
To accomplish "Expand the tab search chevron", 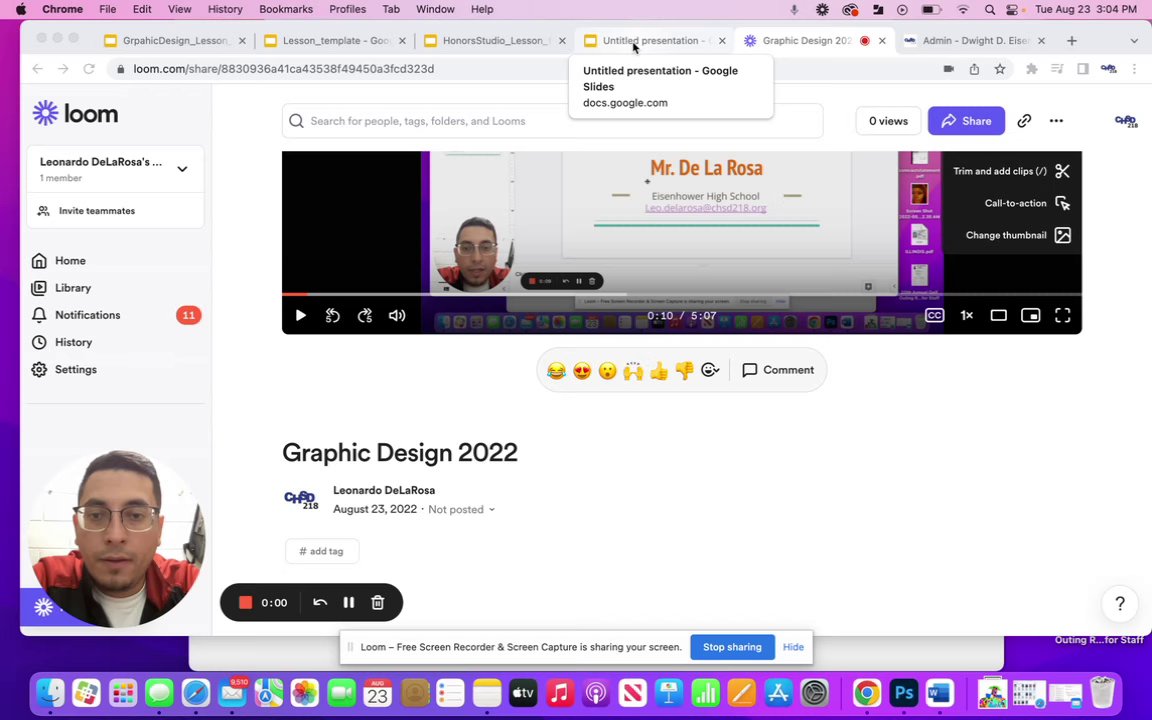I will click(x=1134, y=41).
